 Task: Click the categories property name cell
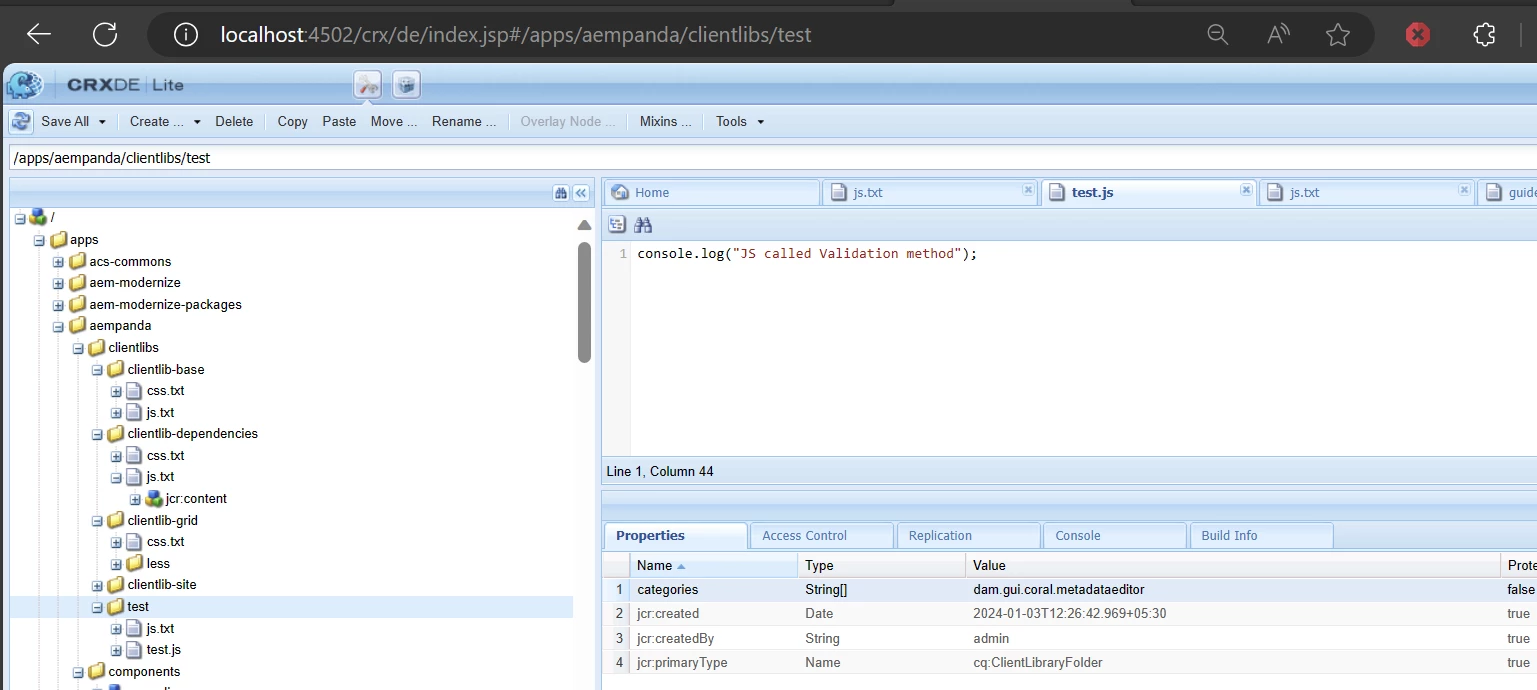click(x=714, y=590)
